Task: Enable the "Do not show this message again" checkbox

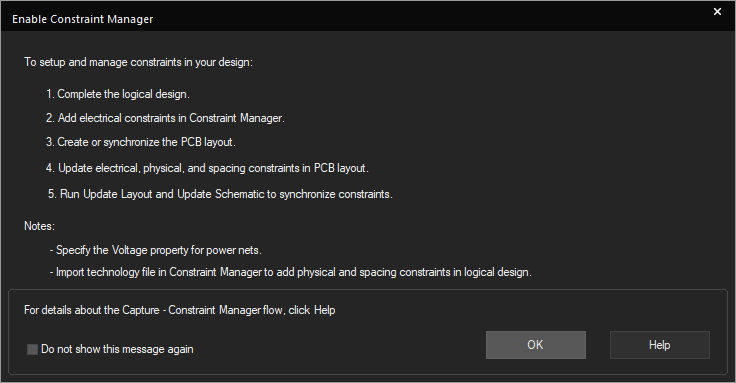Action: 32,349
